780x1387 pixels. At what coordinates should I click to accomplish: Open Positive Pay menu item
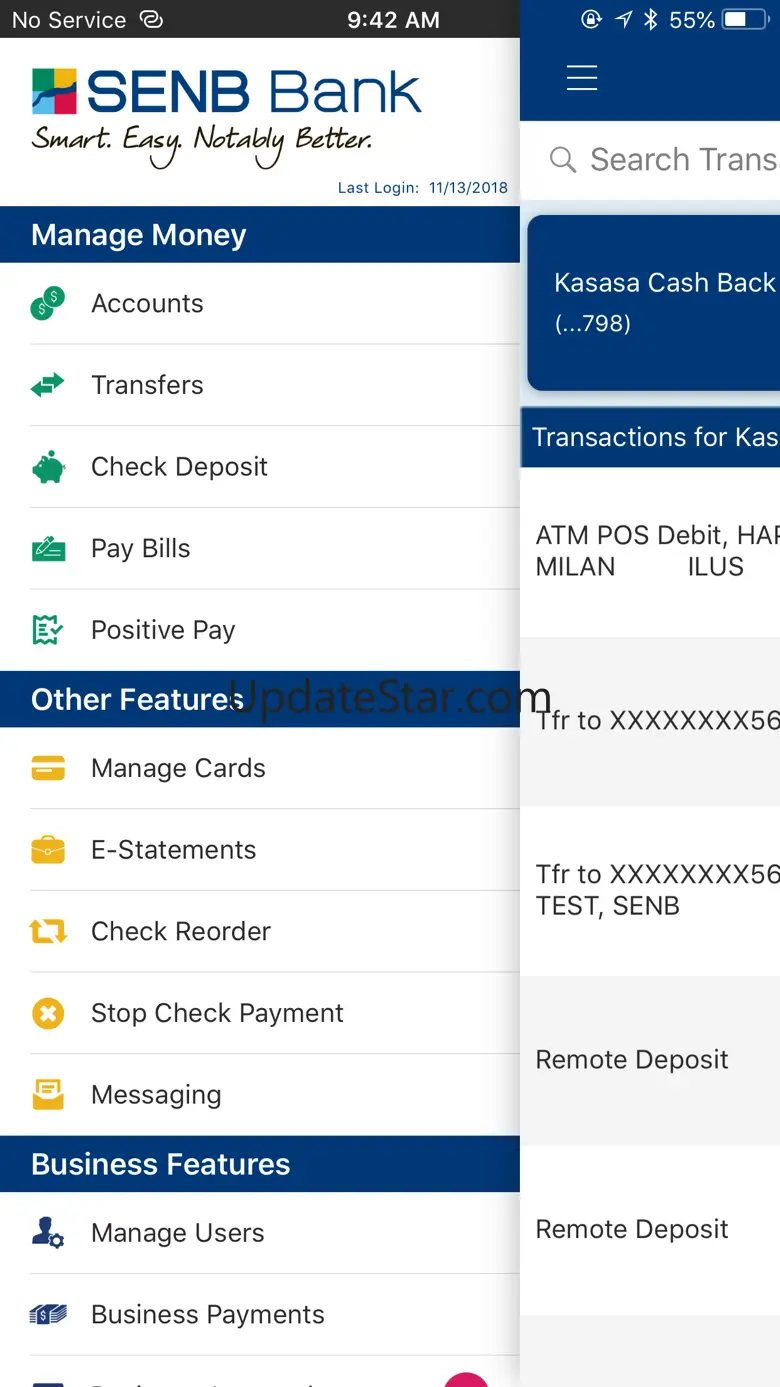[260, 630]
